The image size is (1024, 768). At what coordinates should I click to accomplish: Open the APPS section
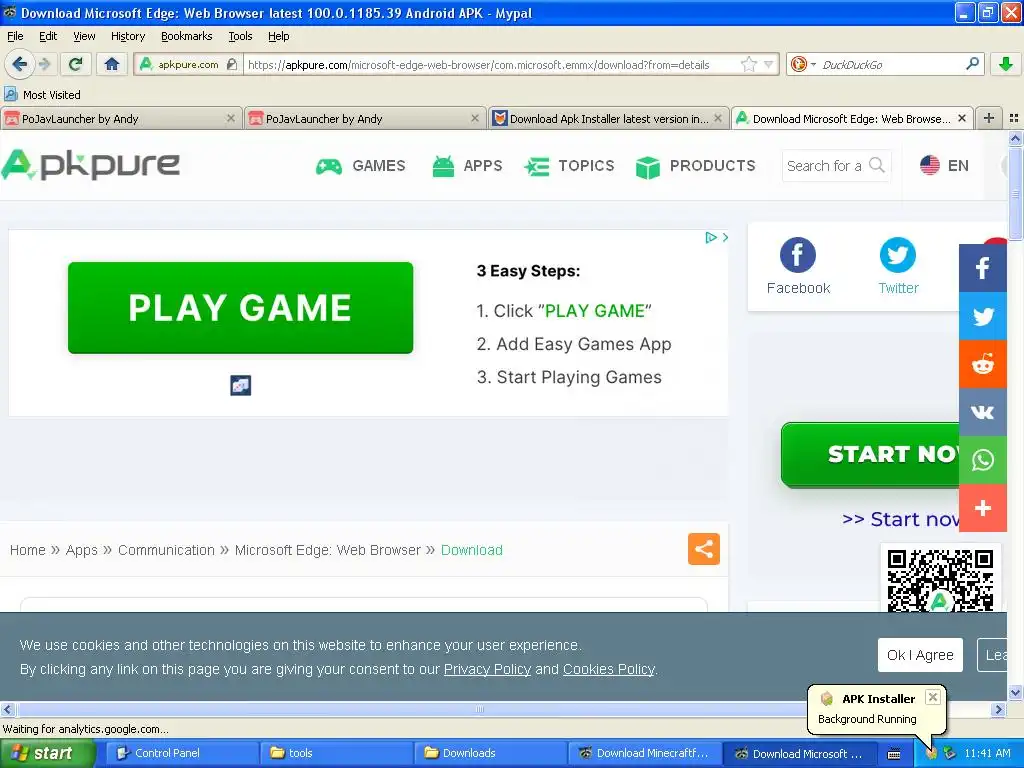467,166
